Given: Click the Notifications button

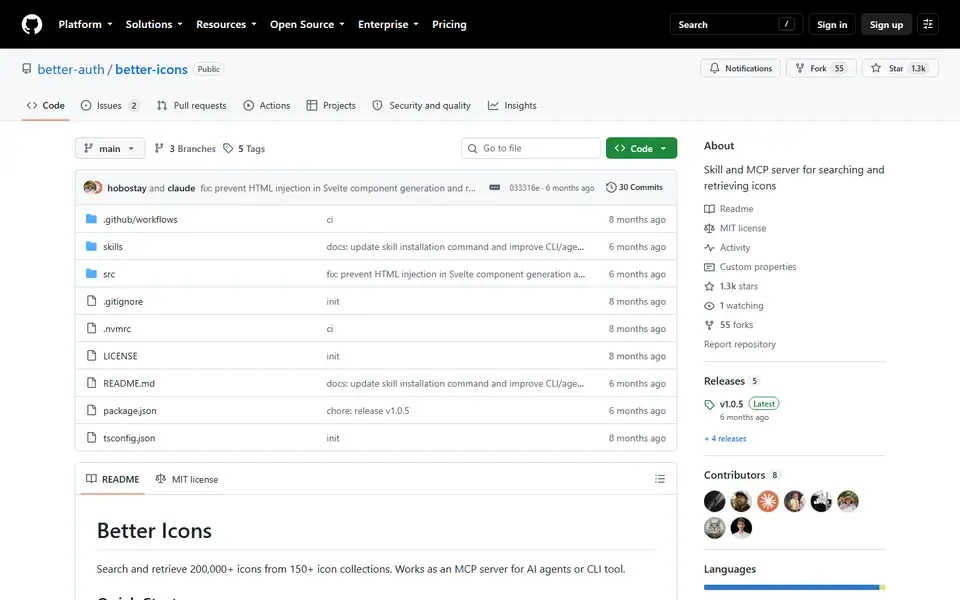Looking at the screenshot, I should (x=740, y=68).
